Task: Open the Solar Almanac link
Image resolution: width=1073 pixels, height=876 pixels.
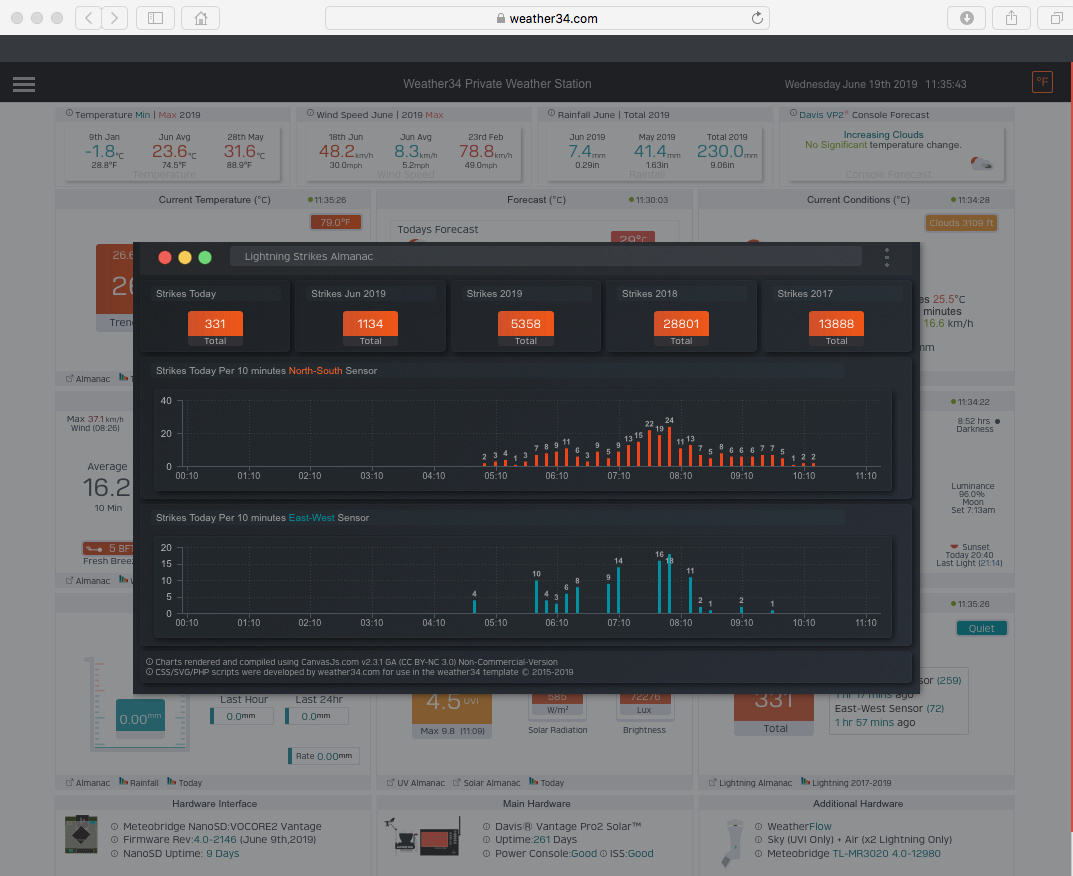Action: pos(487,783)
